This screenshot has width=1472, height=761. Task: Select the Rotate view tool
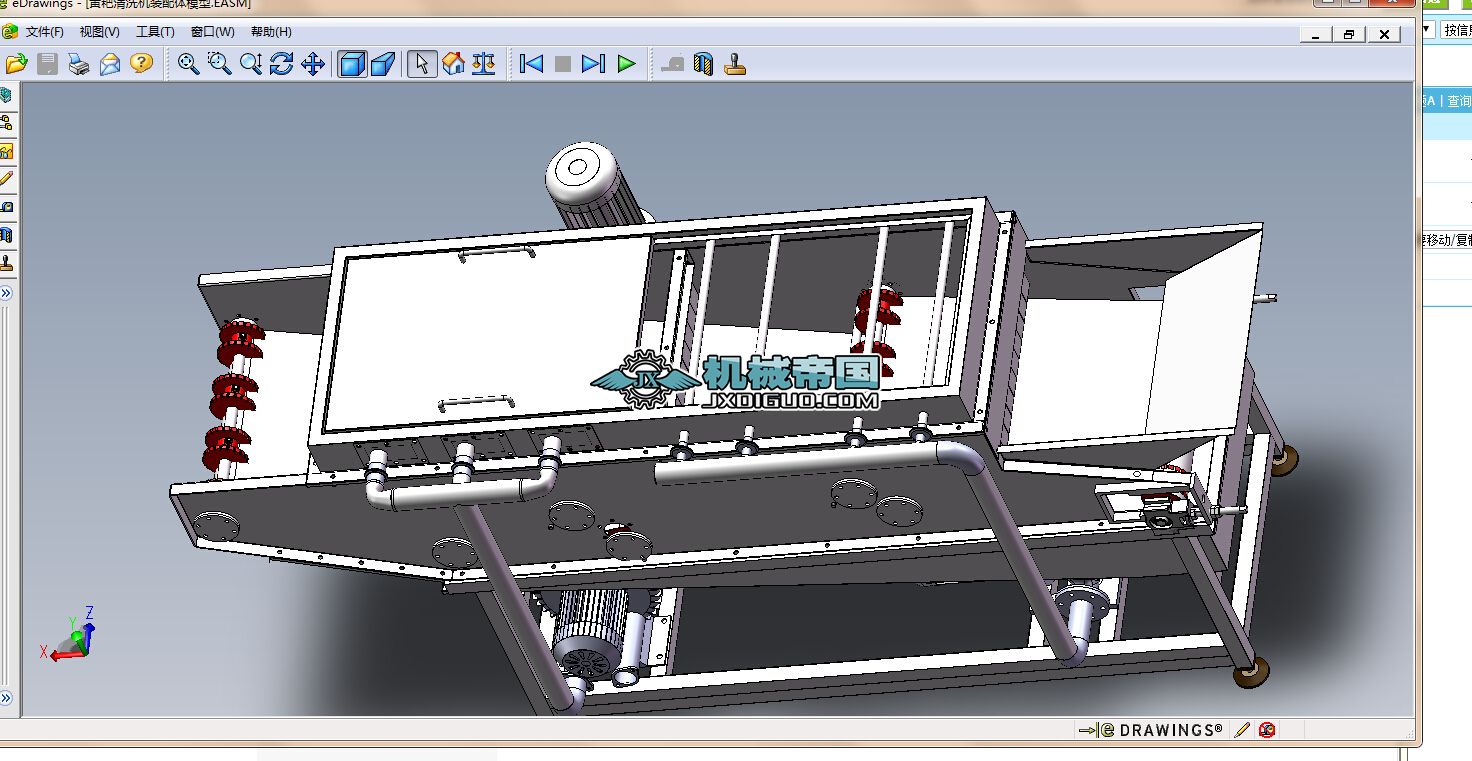pos(282,64)
